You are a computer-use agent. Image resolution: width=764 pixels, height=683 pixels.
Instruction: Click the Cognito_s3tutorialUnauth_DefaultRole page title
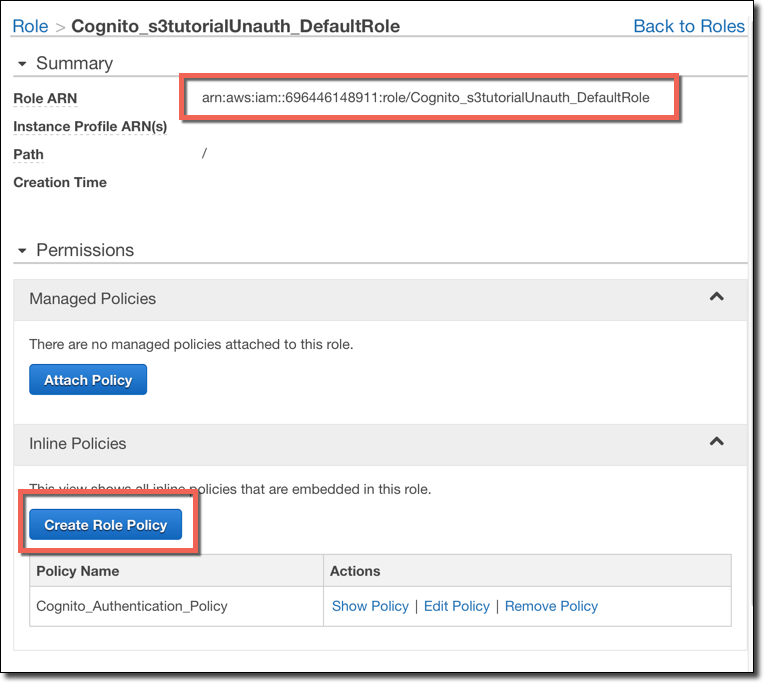[x=236, y=26]
